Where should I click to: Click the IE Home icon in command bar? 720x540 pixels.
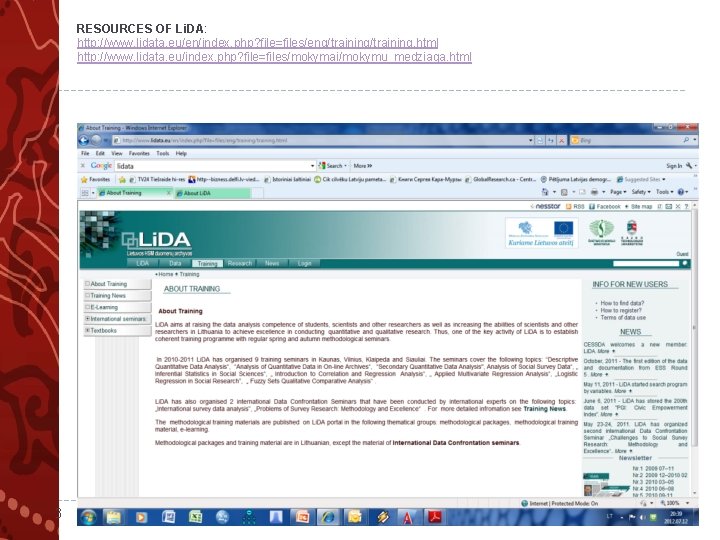(545, 192)
